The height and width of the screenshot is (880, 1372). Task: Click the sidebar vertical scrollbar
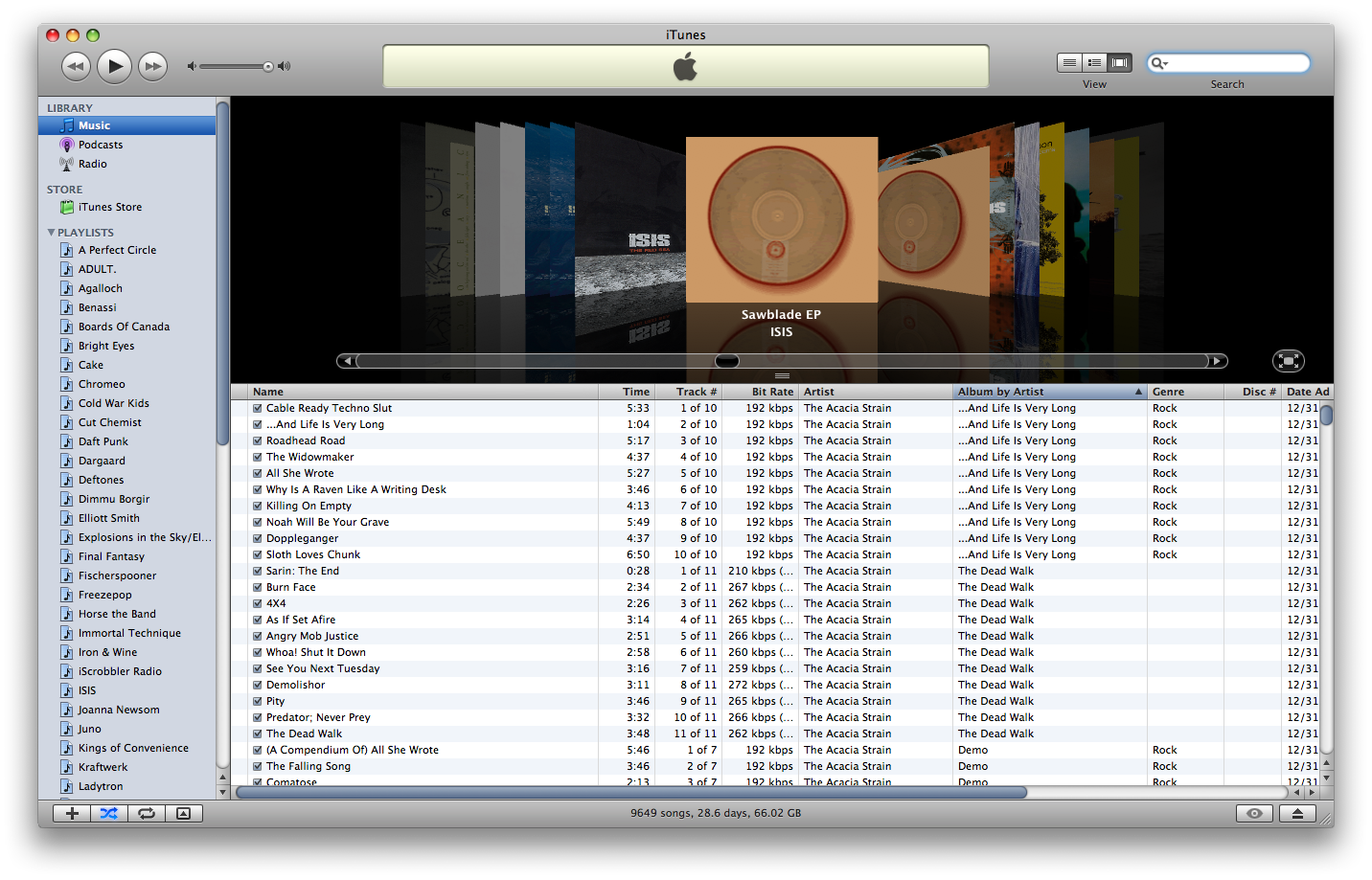pyautogui.click(x=222, y=274)
